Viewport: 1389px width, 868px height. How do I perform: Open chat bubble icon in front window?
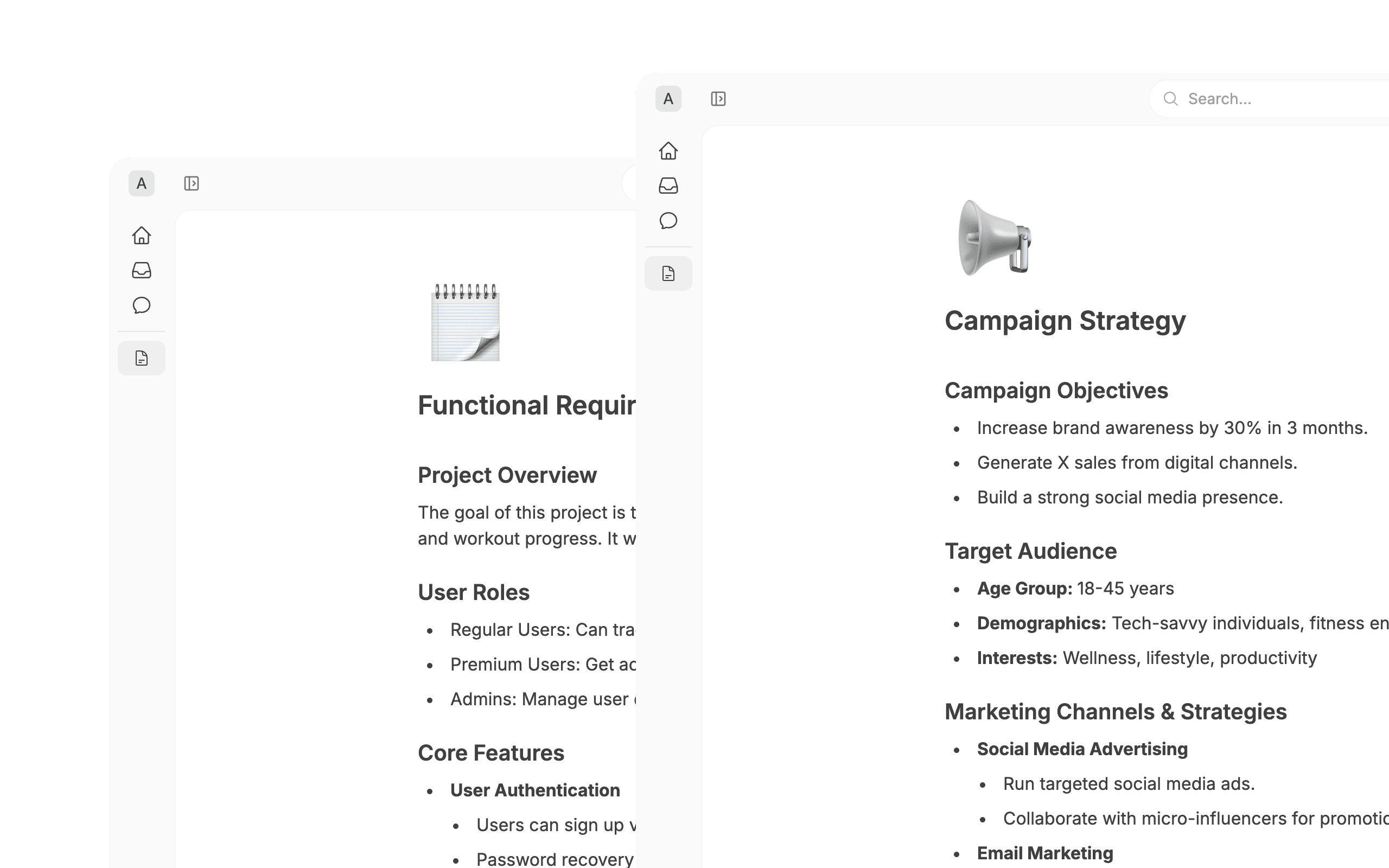[668, 220]
